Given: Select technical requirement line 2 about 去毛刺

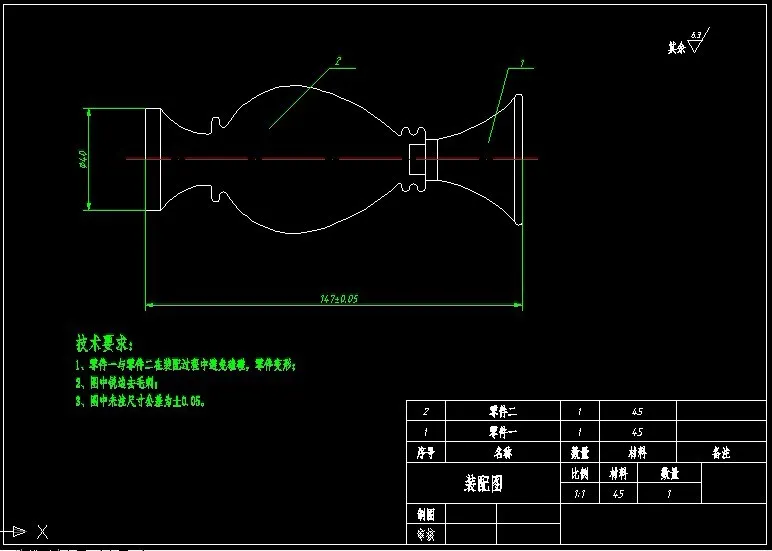Looking at the screenshot, I should coord(117,383).
